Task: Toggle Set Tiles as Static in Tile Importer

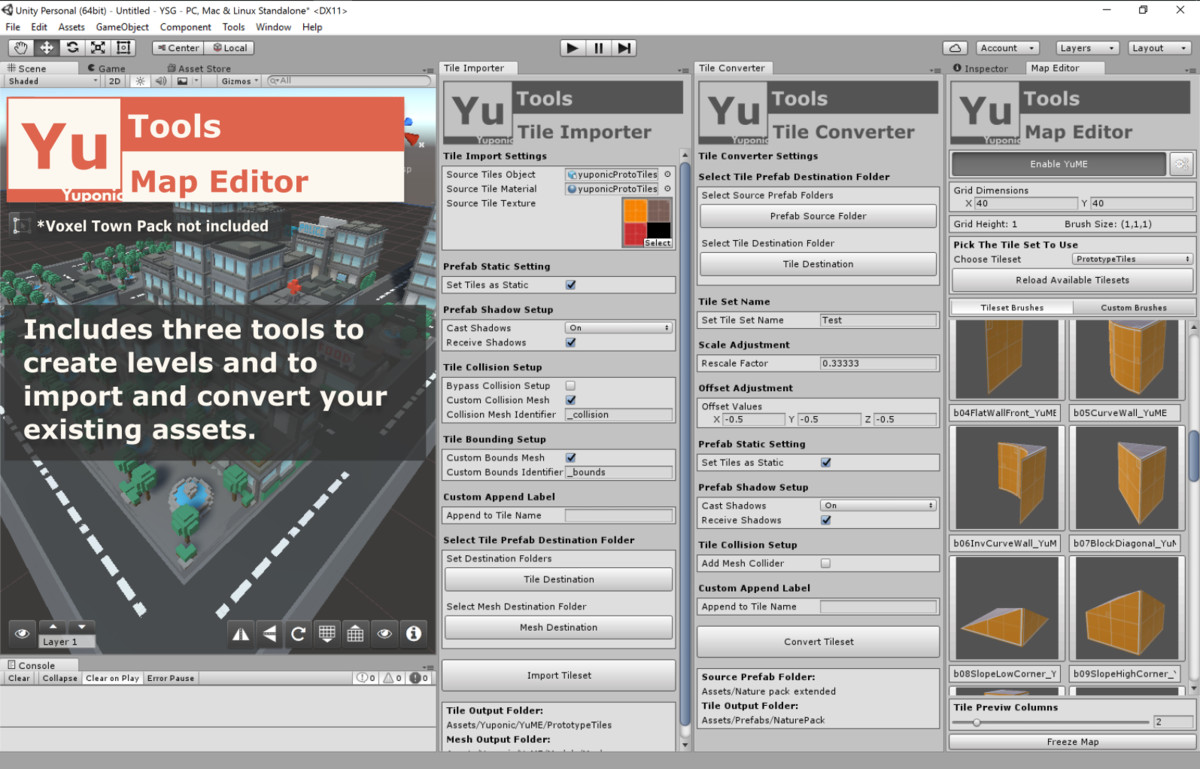Action: pos(571,285)
